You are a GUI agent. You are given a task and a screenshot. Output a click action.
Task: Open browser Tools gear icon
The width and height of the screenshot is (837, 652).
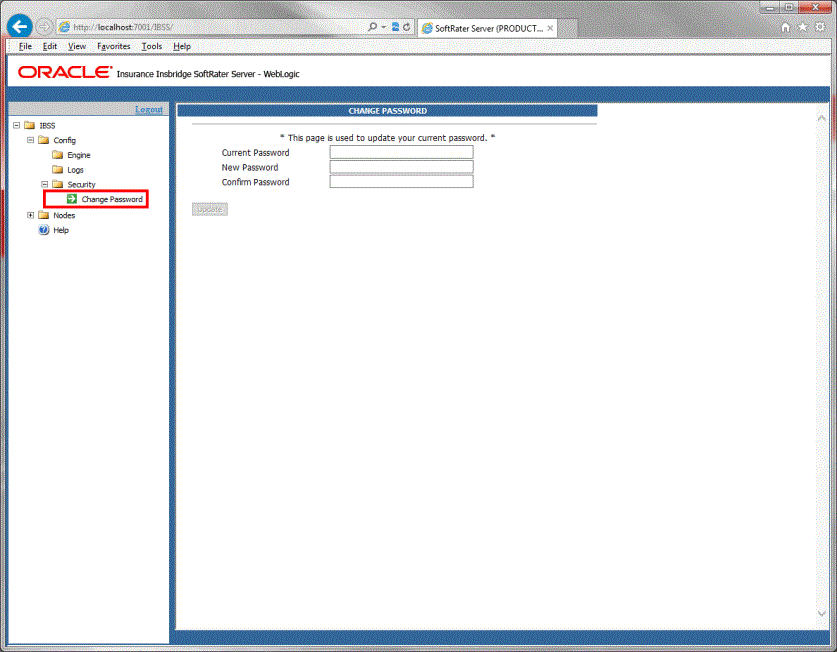click(x=820, y=27)
